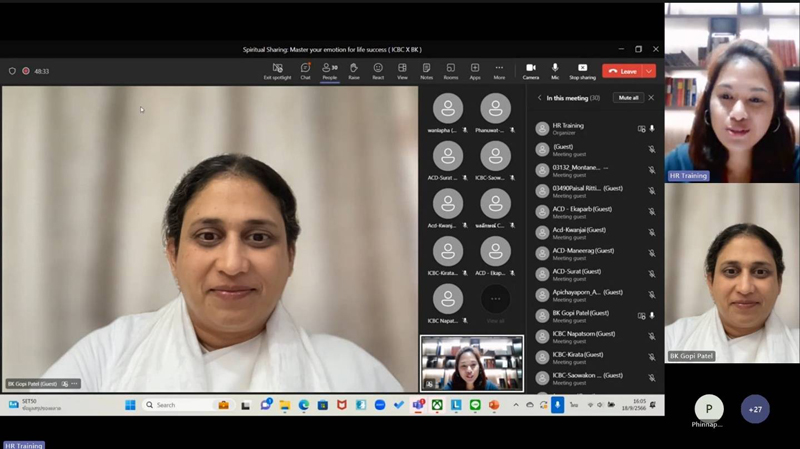Open the View layout options
The height and width of the screenshot is (449, 800).
(402, 70)
